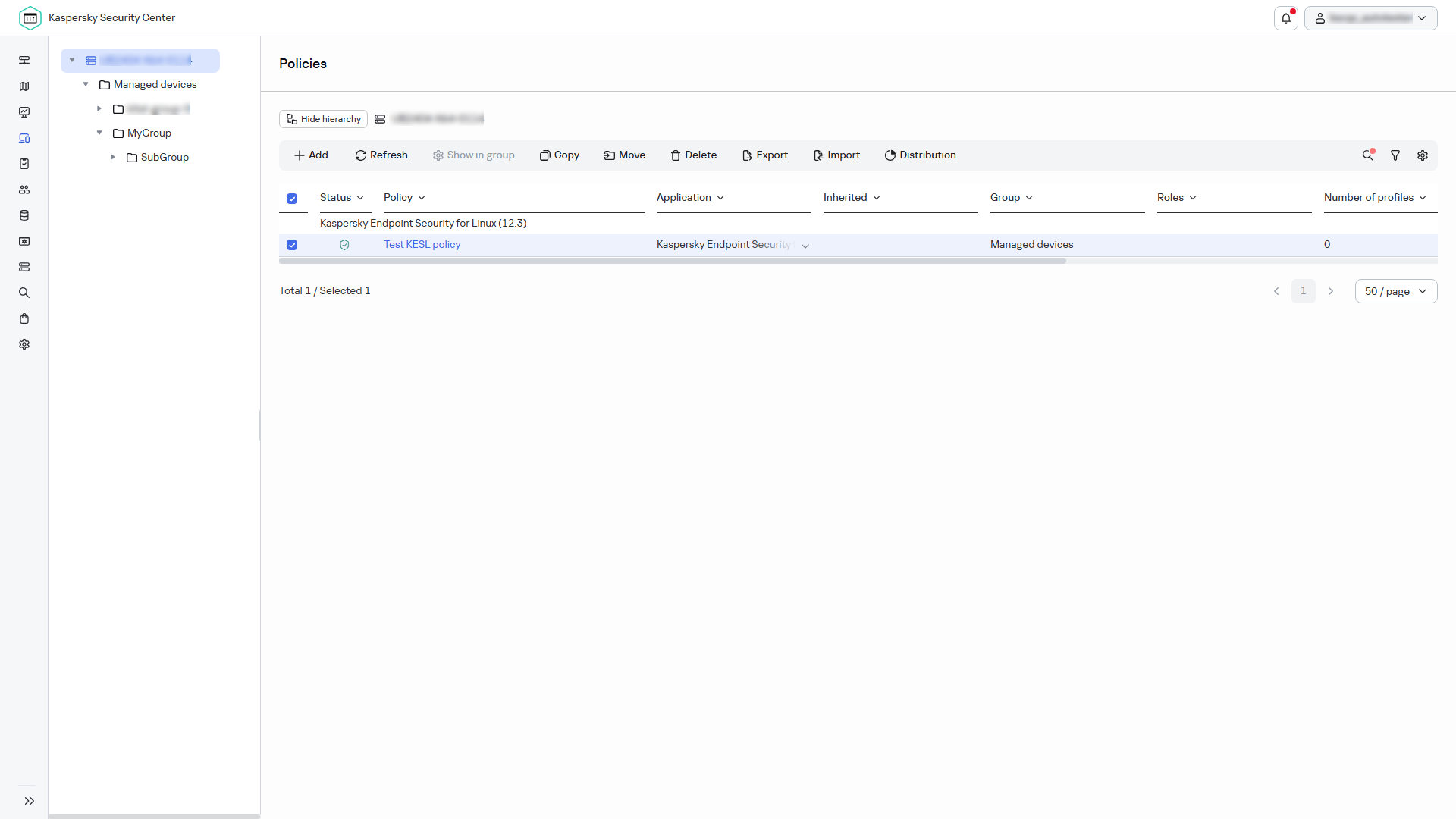Uncheck the Test KESL policy checkbox
The height and width of the screenshot is (819, 1456).
[x=292, y=245]
